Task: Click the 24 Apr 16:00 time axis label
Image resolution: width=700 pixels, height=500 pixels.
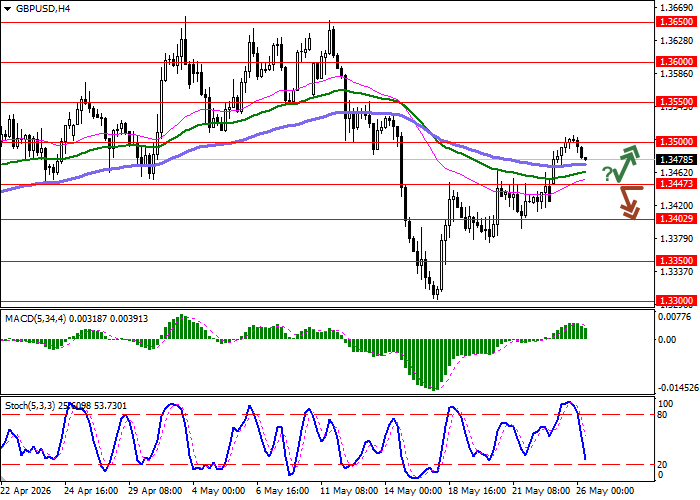Action: 90,491
